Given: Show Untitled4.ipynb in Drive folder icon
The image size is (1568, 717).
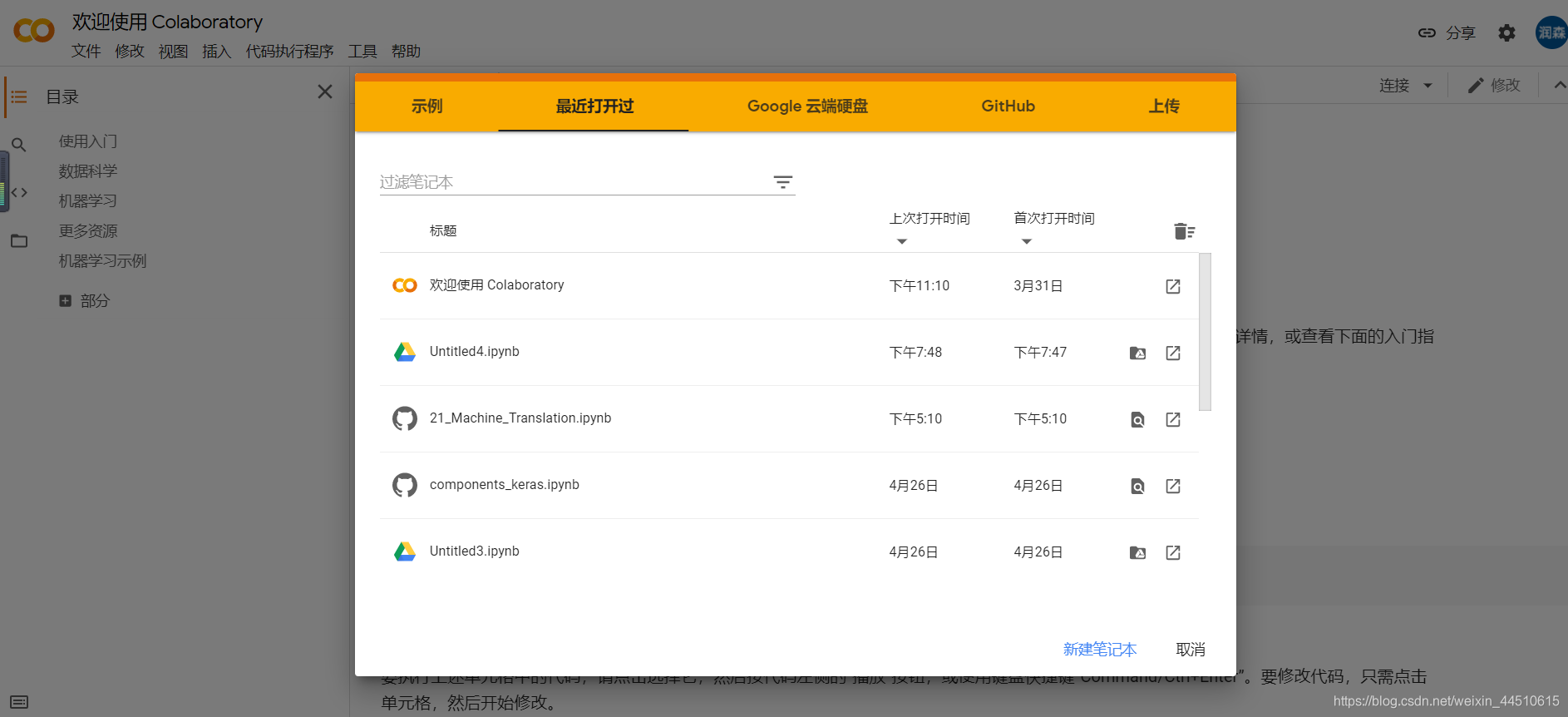Looking at the screenshot, I should pos(1138,353).
